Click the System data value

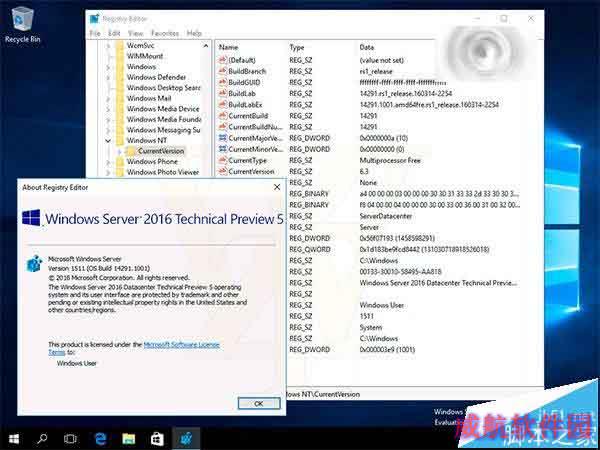pyautogui.click(x=371, y=328)
